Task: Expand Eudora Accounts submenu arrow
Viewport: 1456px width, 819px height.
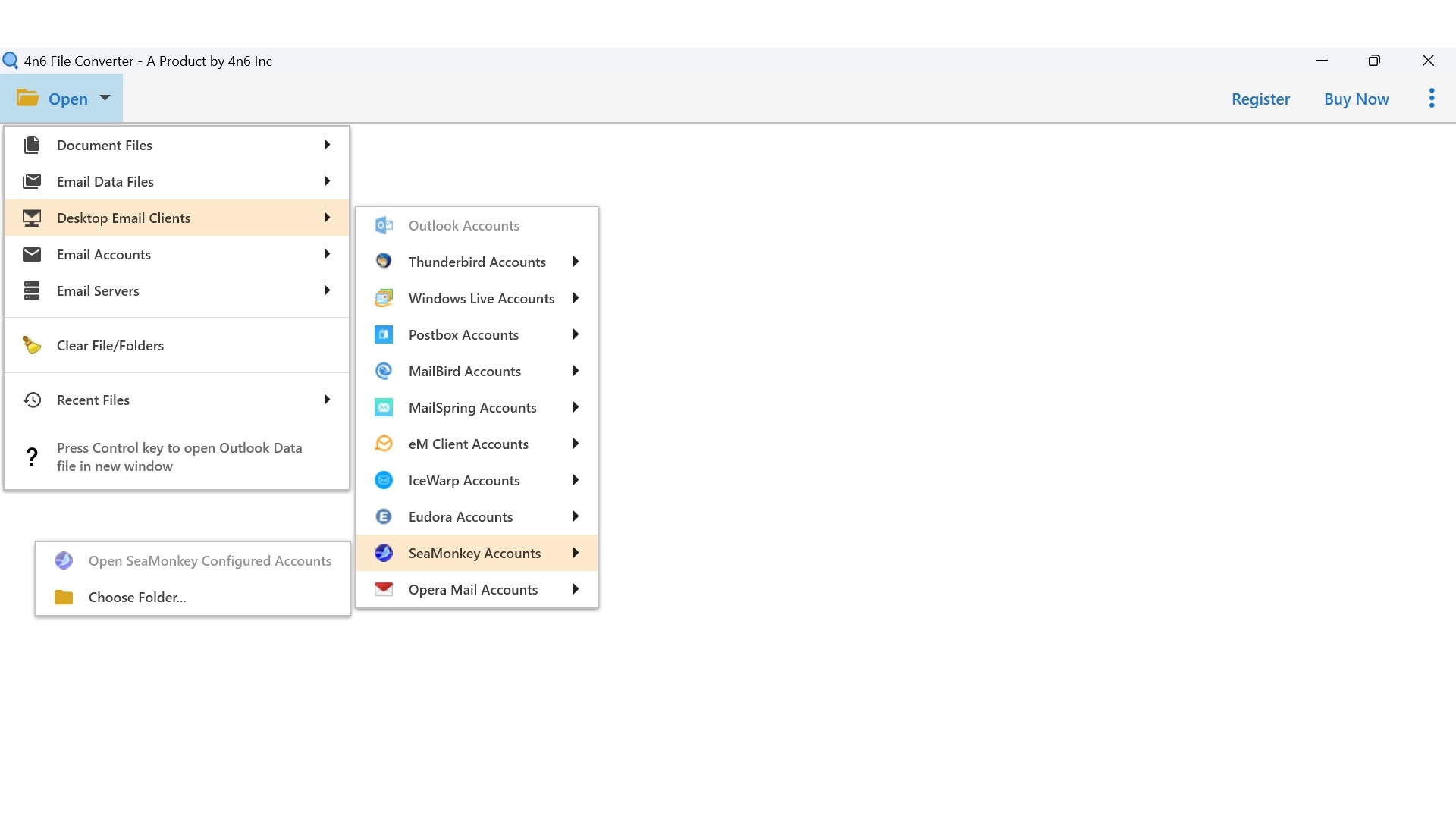Action: (x=576, y=516)
